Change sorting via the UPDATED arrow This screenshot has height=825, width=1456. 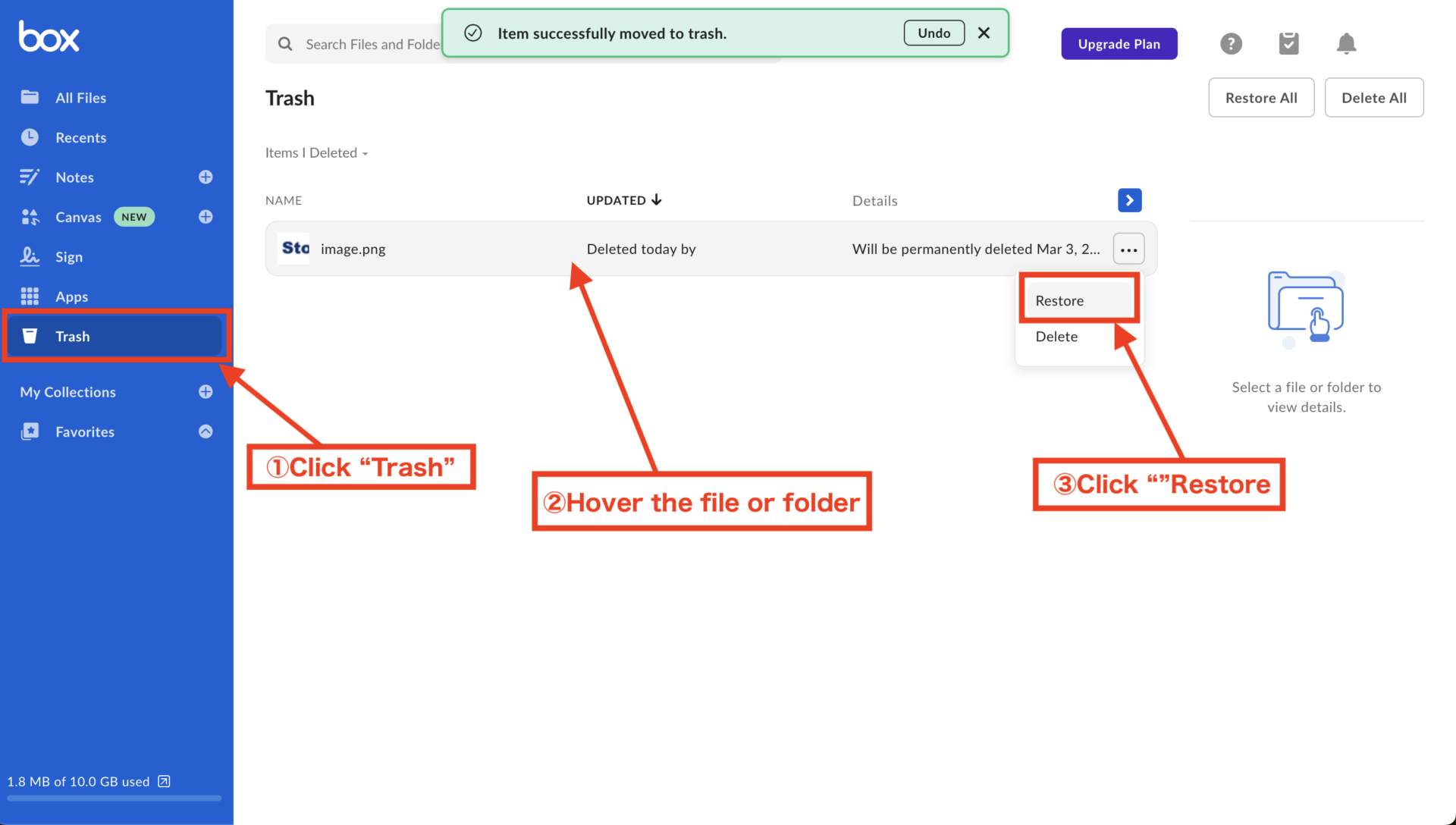(x=657, y=199)
